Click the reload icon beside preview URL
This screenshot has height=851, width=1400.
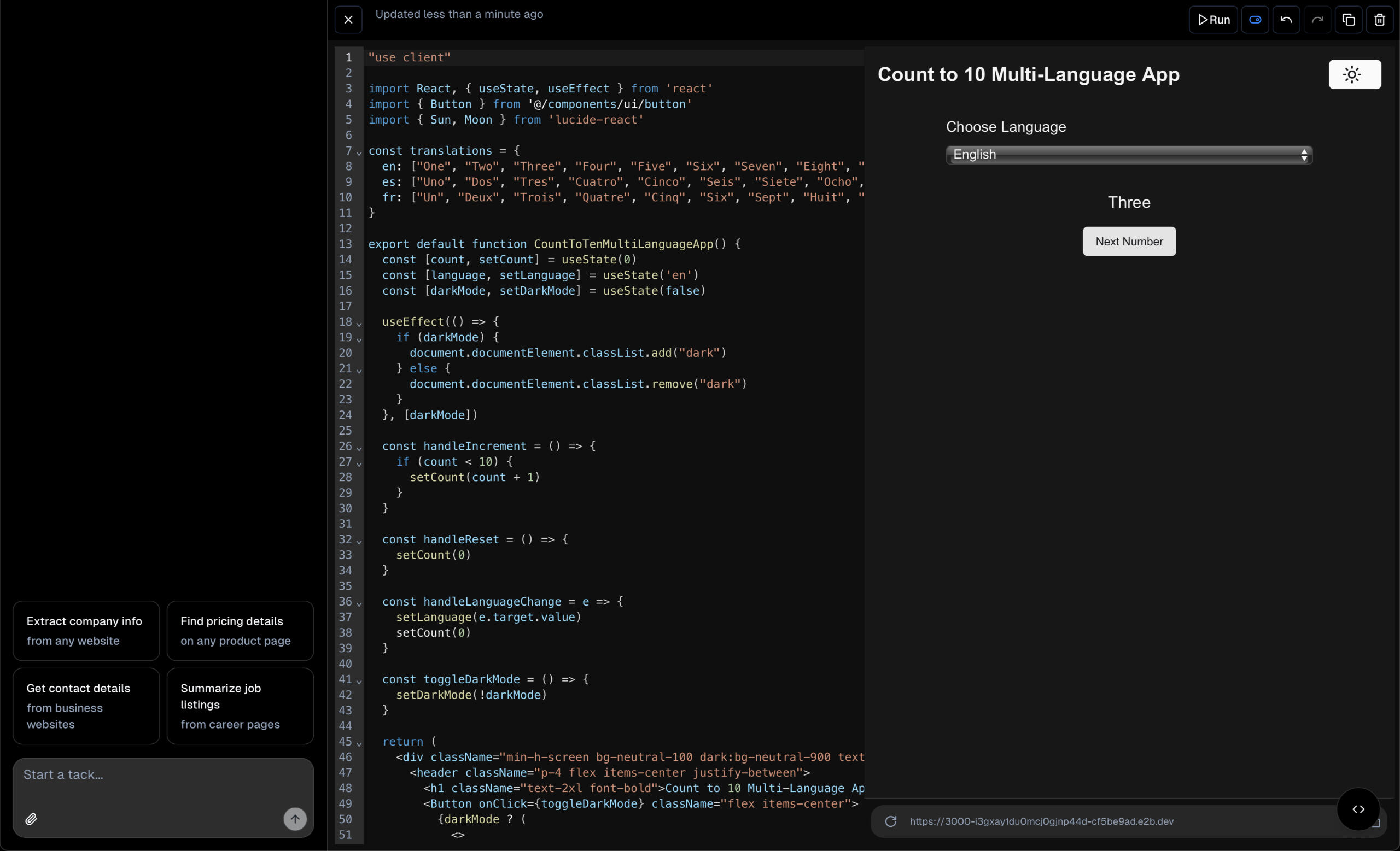tap(890, 821)
